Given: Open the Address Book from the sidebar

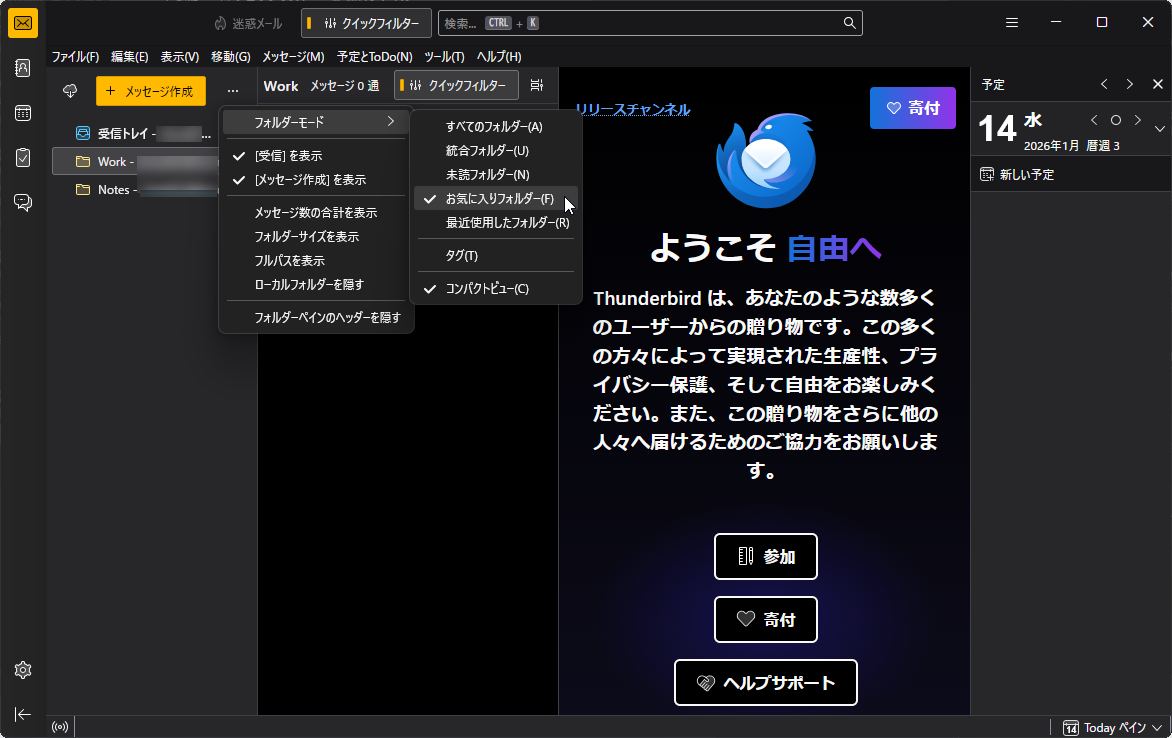Looking at the screenshot, I should pos(22,68).
